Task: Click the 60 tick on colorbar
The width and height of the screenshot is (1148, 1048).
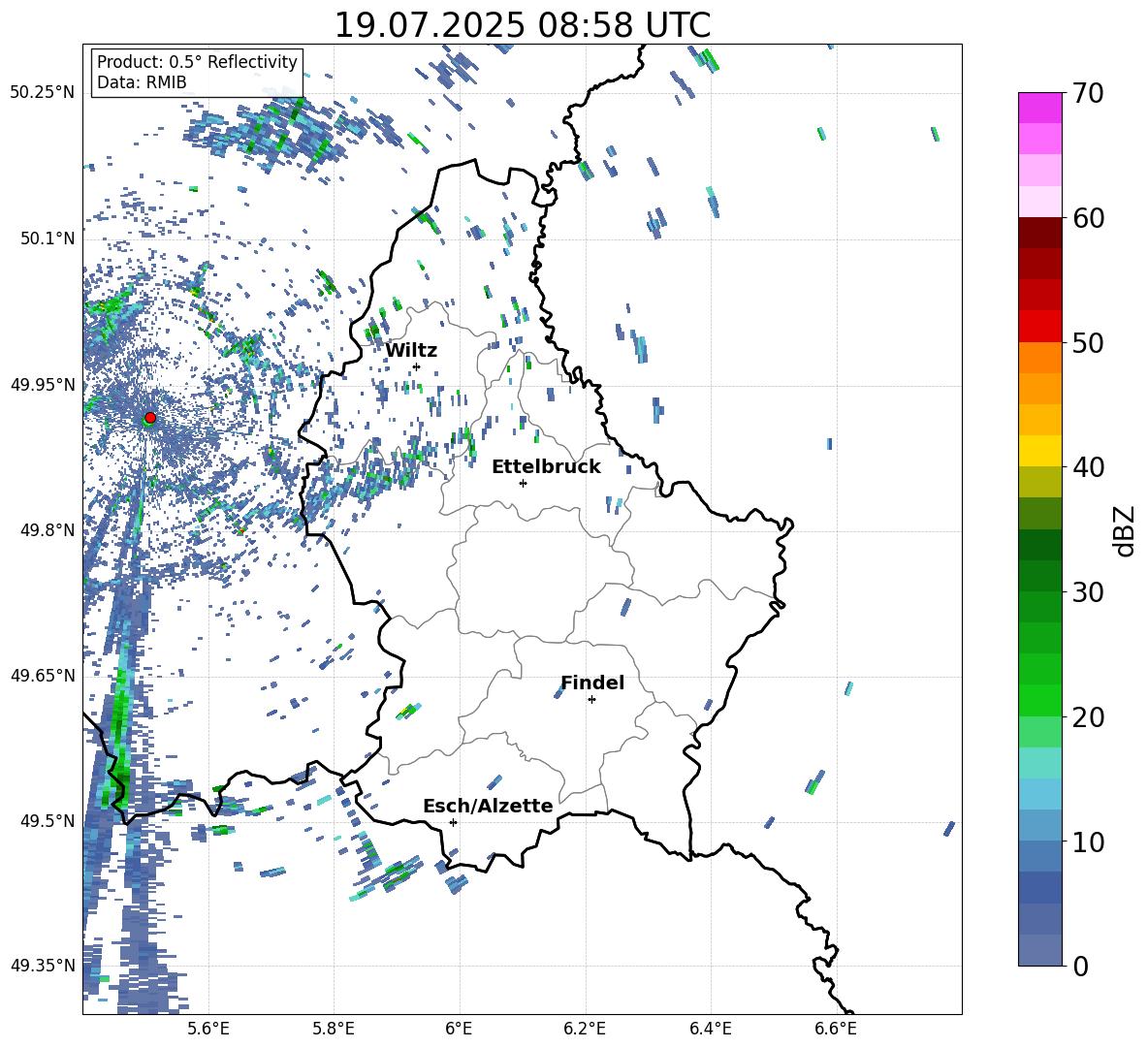Action: (1088, 218)
